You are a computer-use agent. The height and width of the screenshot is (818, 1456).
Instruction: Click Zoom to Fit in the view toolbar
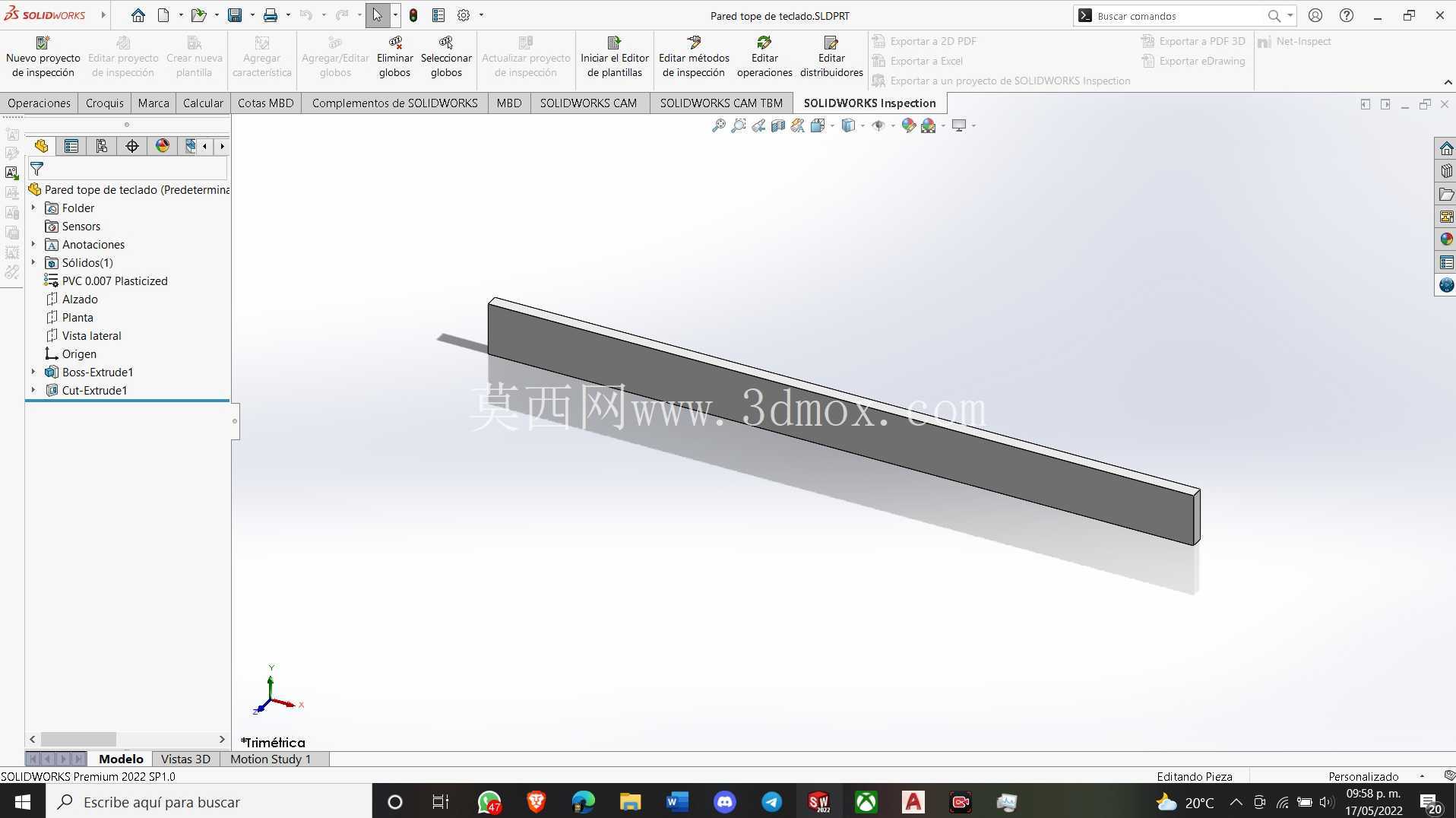click(718, 125)
